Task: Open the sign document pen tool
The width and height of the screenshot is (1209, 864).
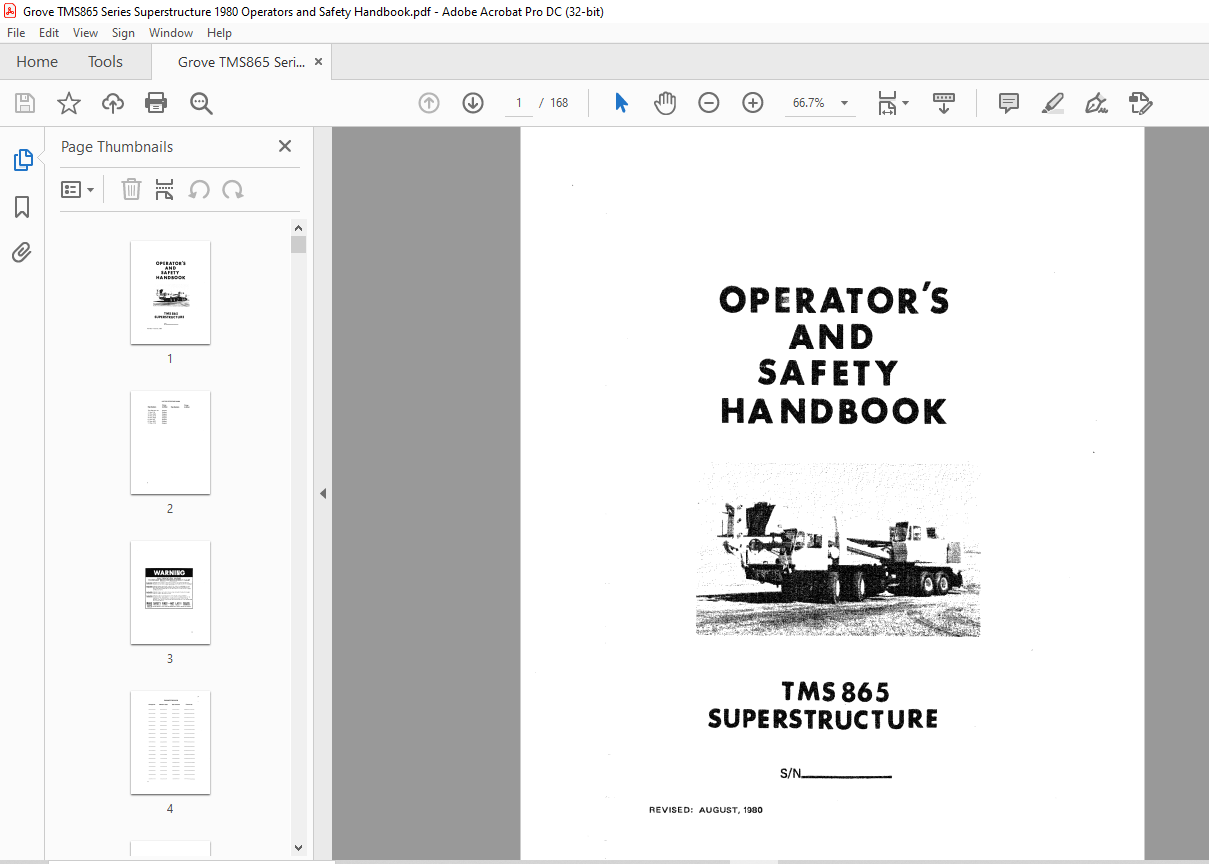Action: (1096, 103)
